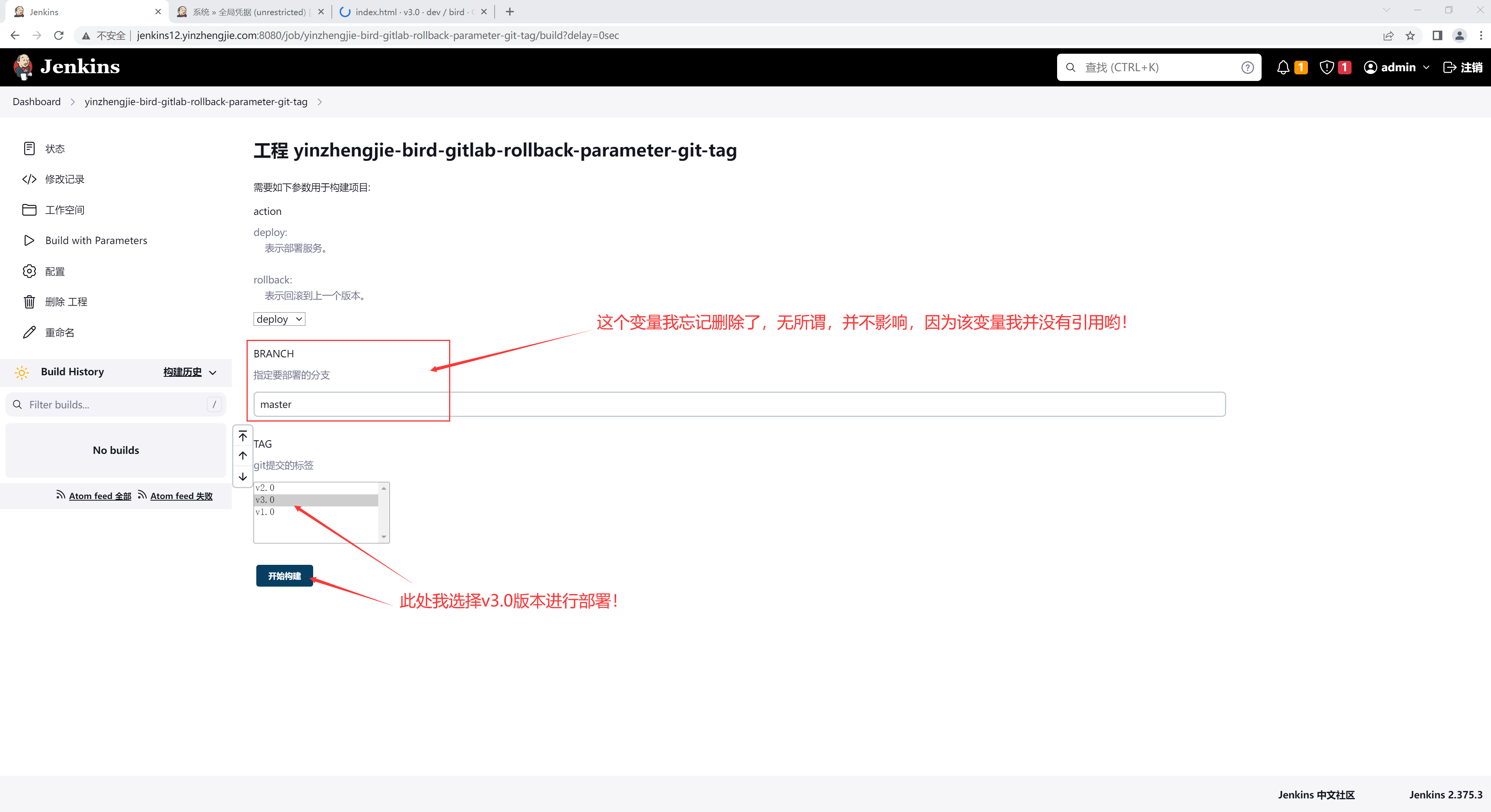Click the 开始构建 build button
The width and height of the screenshot is (1491, 812).
tap(284, 575)
